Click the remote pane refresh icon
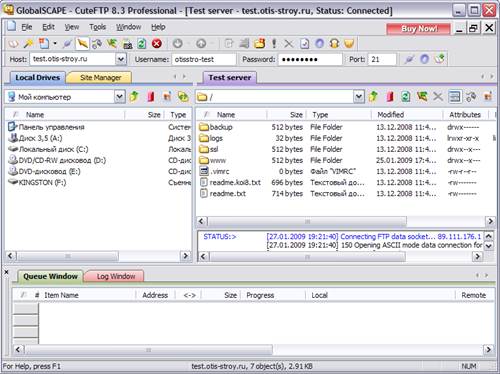This screenshot has height=374, width=500. [x=405, y=97]
